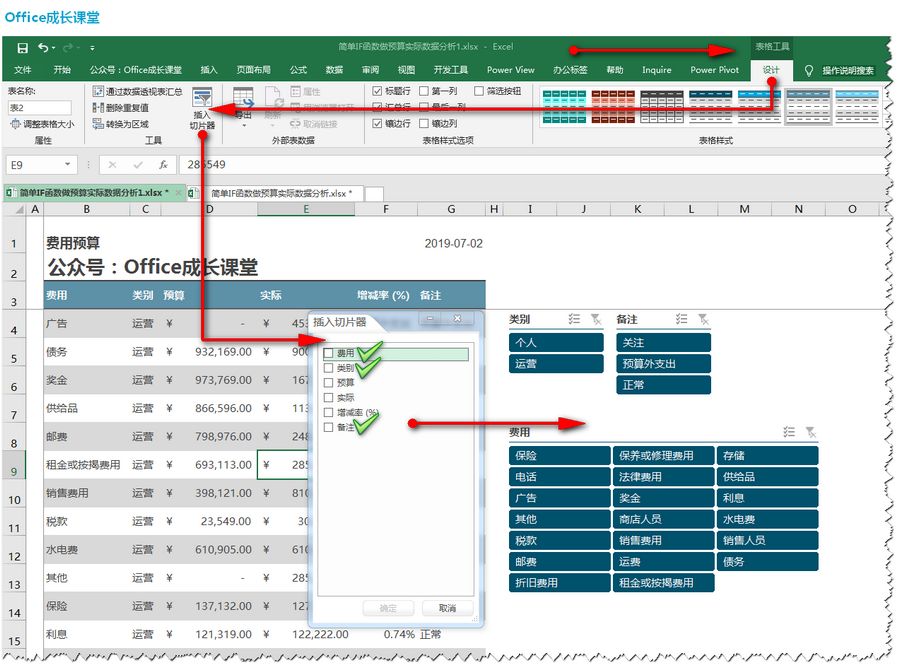Clear filter icon on 备注 slicer
This screenshot has height=668, width=900.
pos(703,319)
